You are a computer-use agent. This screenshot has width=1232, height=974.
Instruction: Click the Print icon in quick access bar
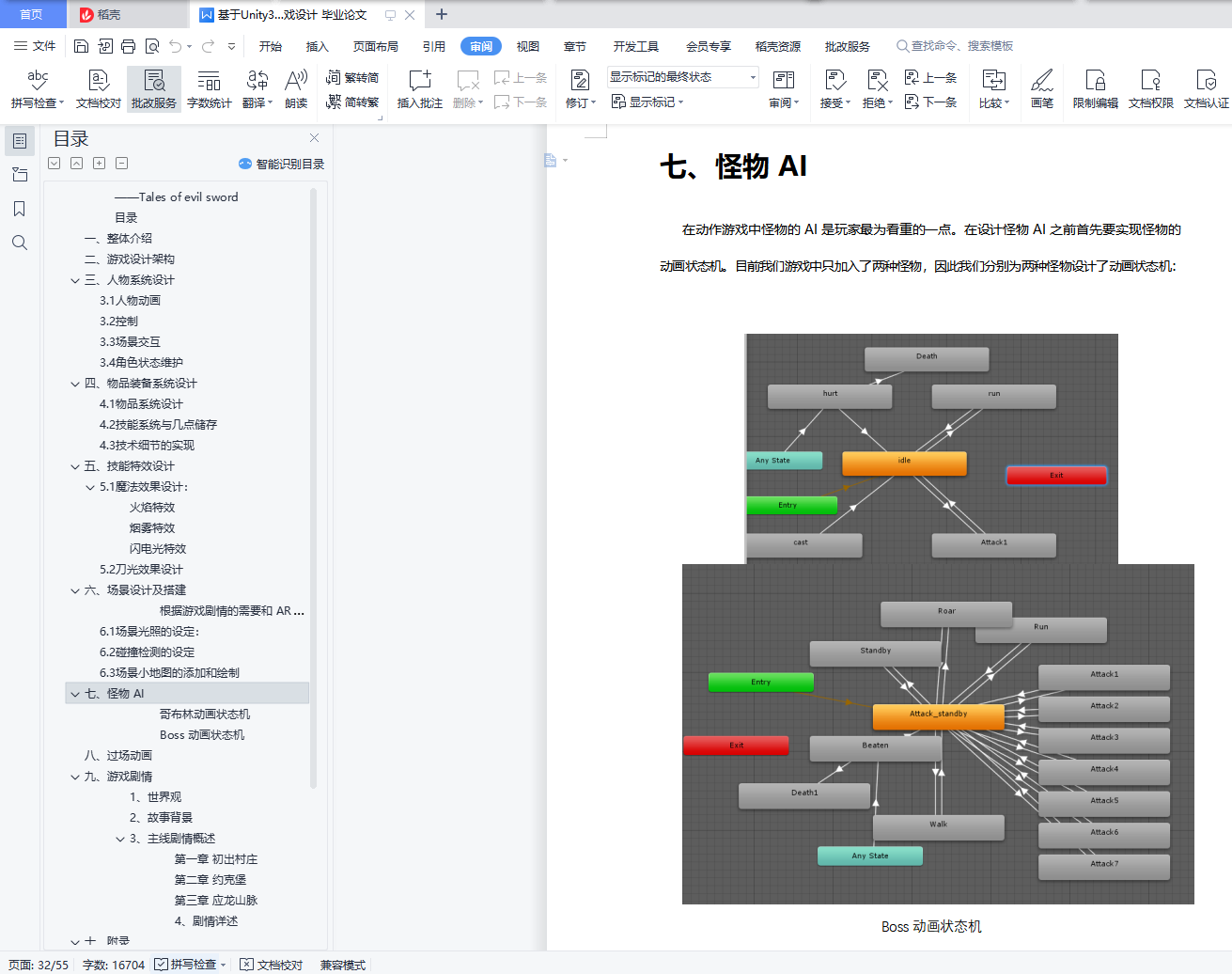[128, 46]
